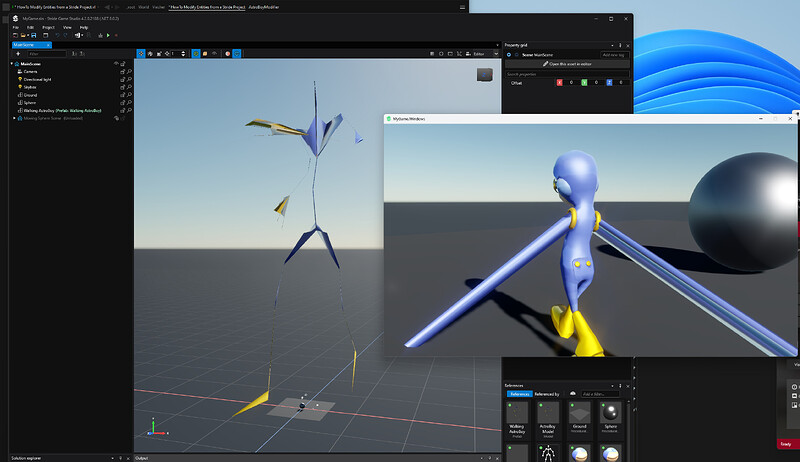Undo the last action
The height and width of the screenshot is (462, 800).
tap(57, 35)
